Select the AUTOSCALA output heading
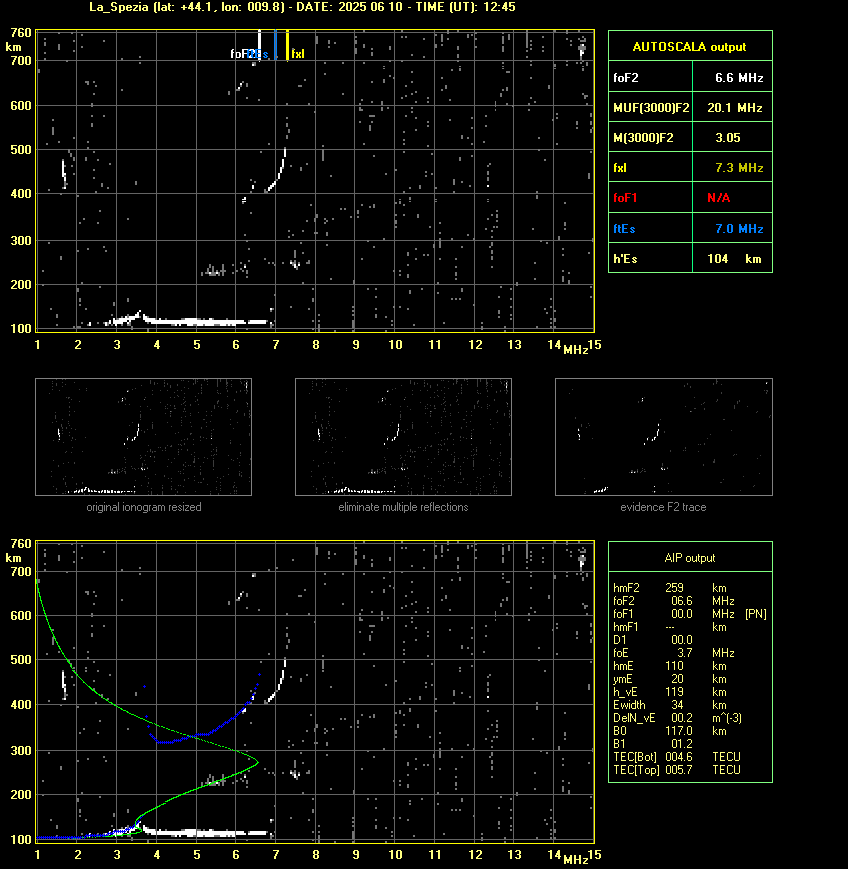848x869 pixels. [x=689, y=47]
